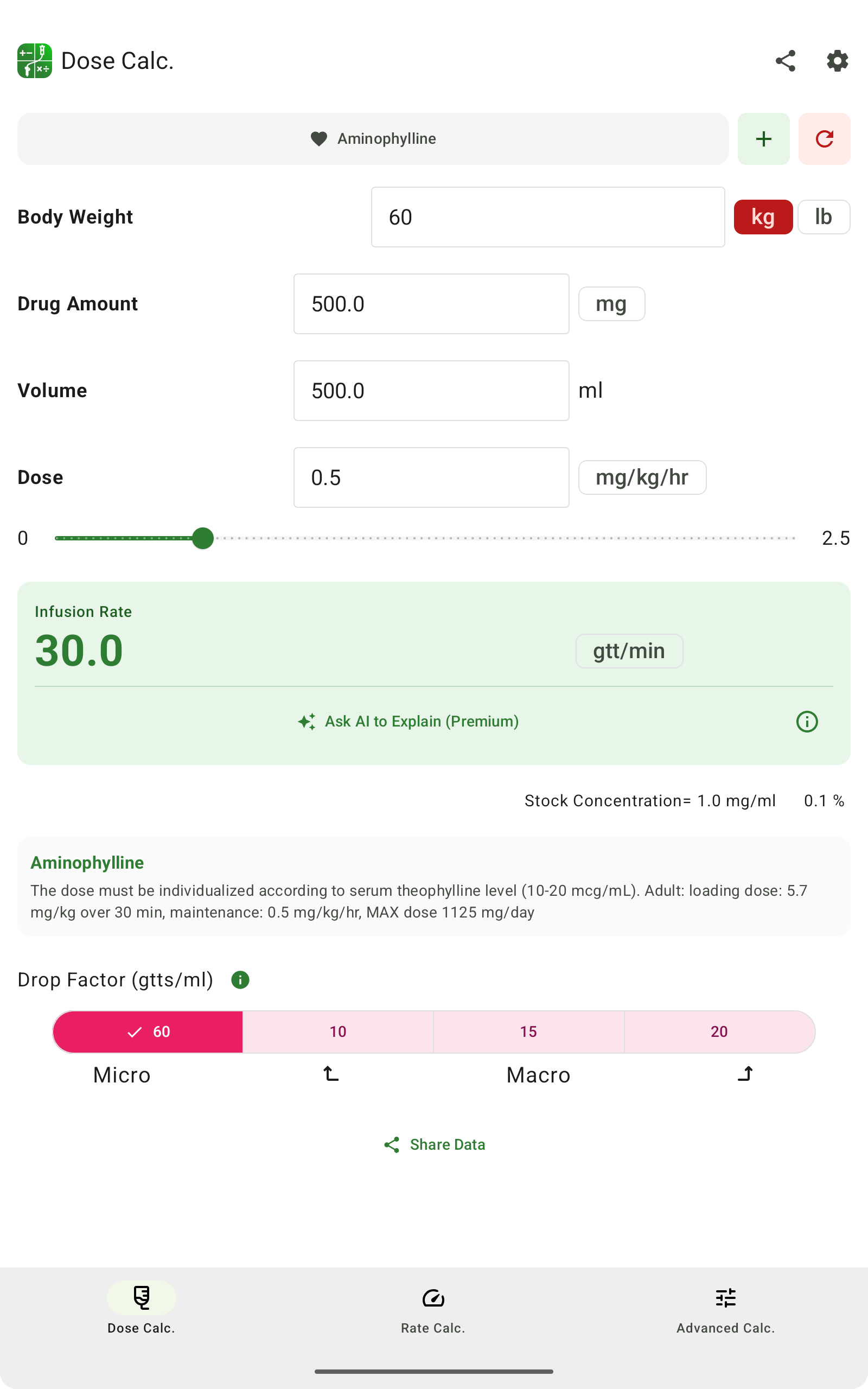Click the green plus add button
The height and width of the screenshot is (1389, 868).
tap(763, 139)
